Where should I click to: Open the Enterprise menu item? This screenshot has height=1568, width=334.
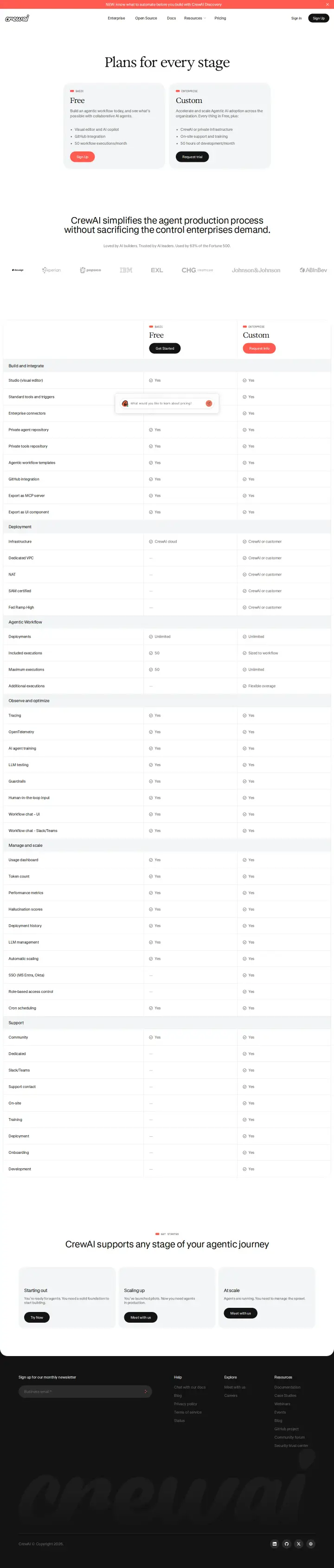pyautogui.click(x=116, y=18)
